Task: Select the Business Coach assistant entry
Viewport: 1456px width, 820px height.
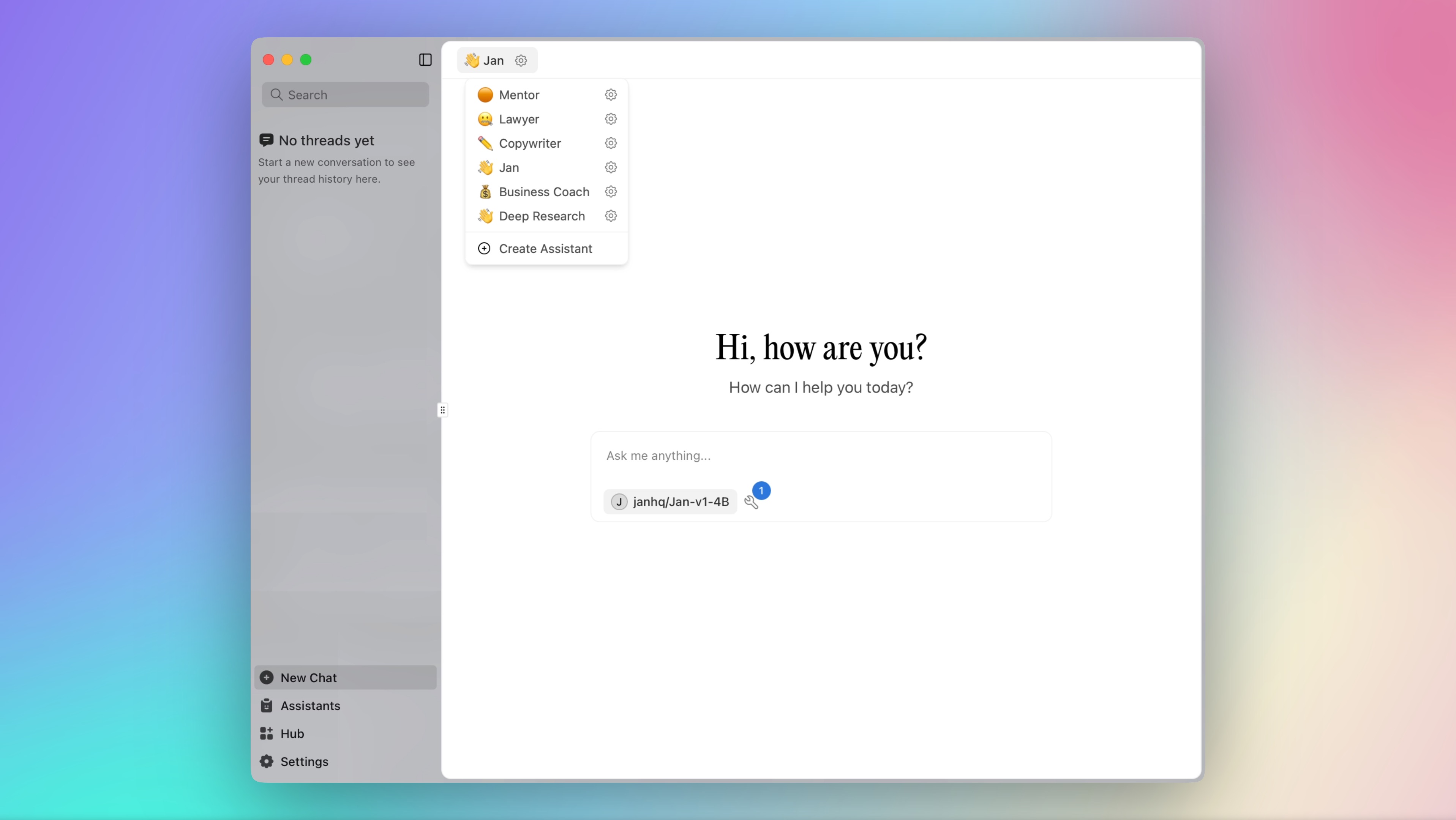Action: click(544, 192)
